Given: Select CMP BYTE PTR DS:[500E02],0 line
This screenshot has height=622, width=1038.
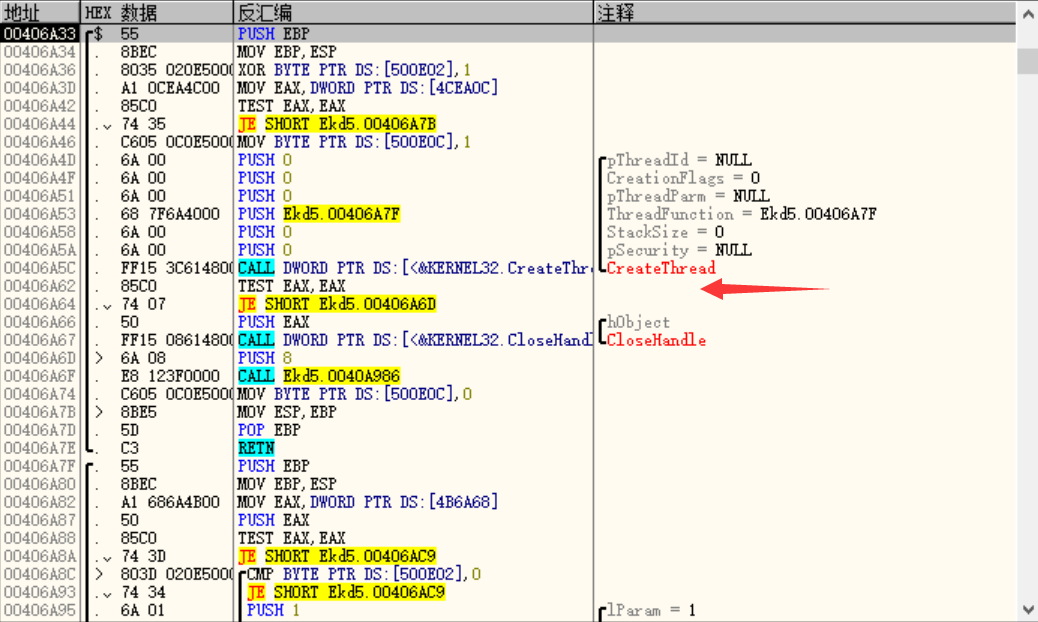Looking at the screenshot, I should pos(363,574).
